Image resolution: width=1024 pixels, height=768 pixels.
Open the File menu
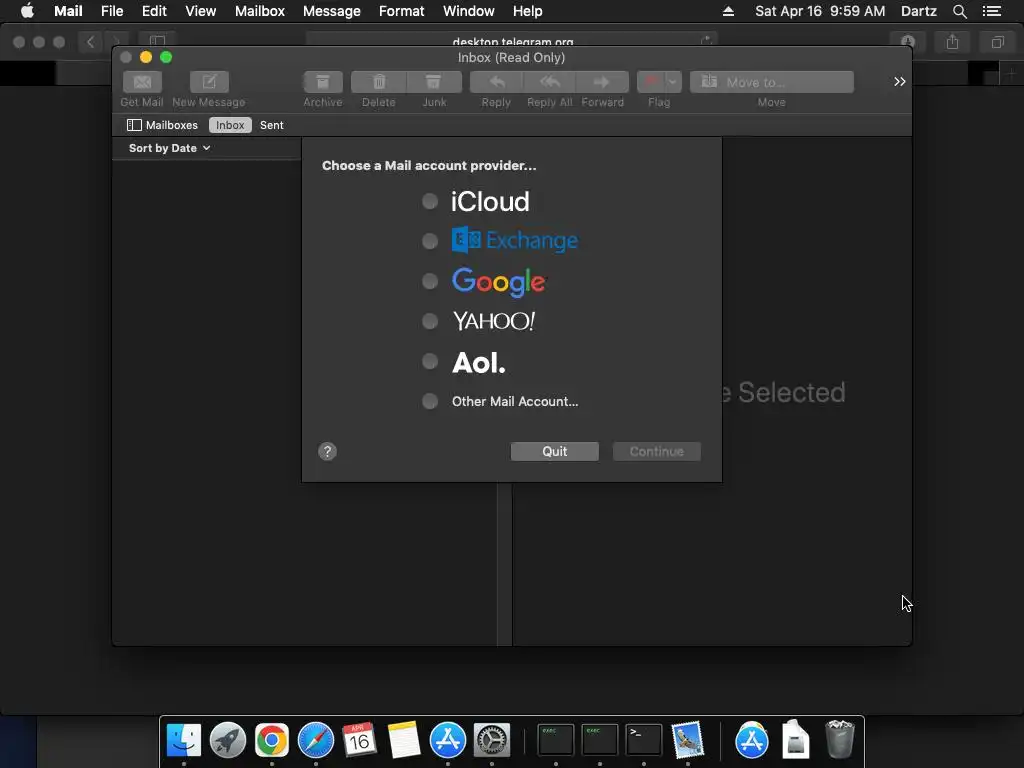click(112, 11)
